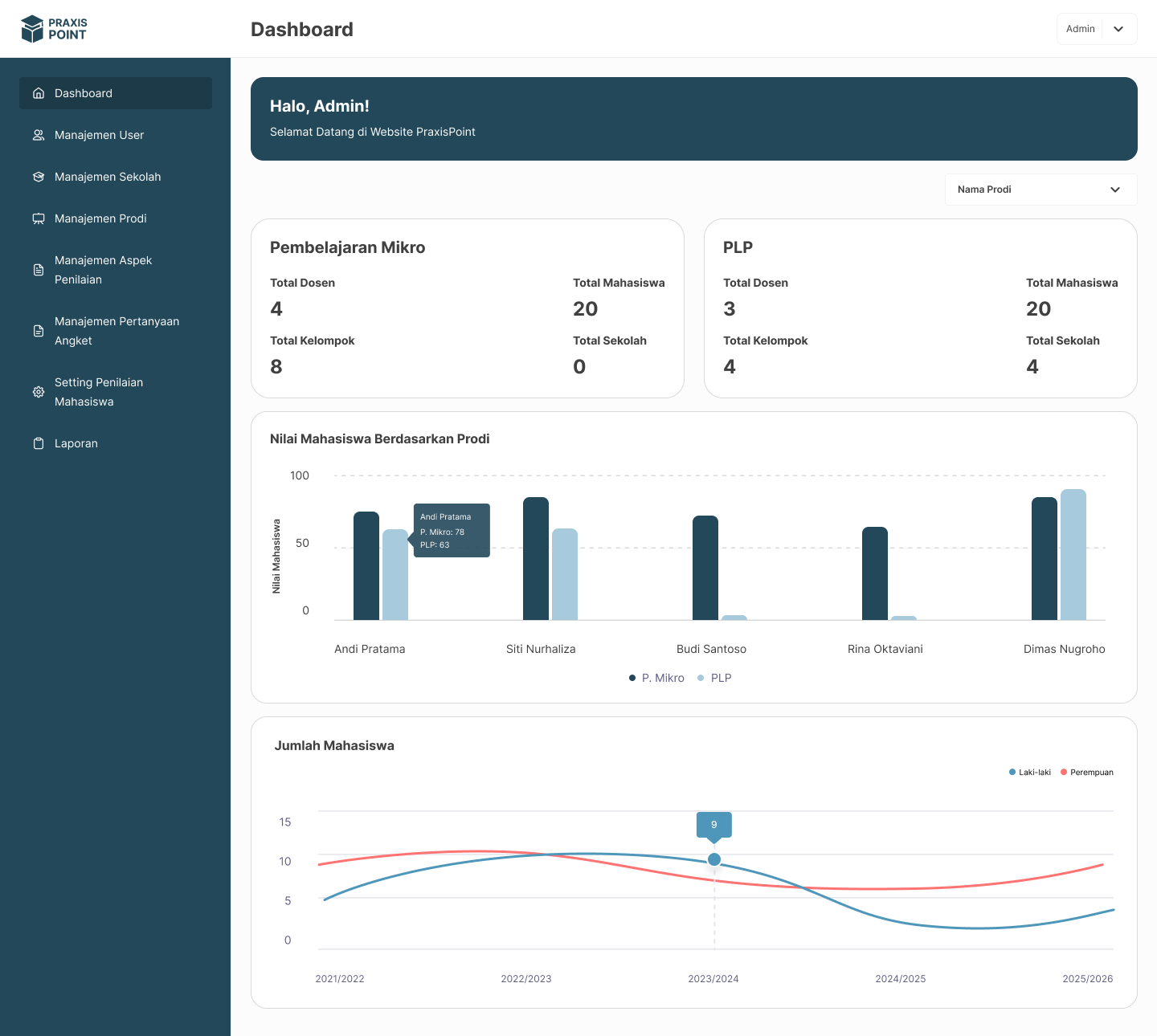The height and width of the screenshot is (1036, 1157).
Task: Click the Jumlah Mahasiswa chart heading
Action: coord(334,745)
